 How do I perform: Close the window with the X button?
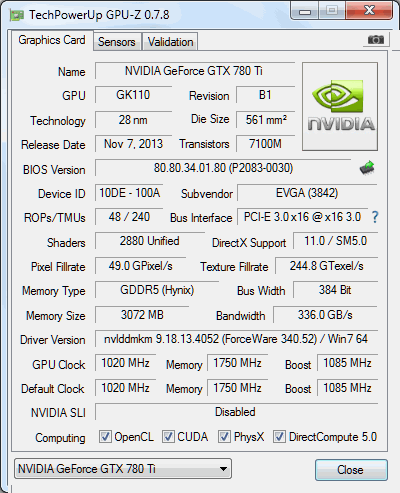[x=369, y=11]
